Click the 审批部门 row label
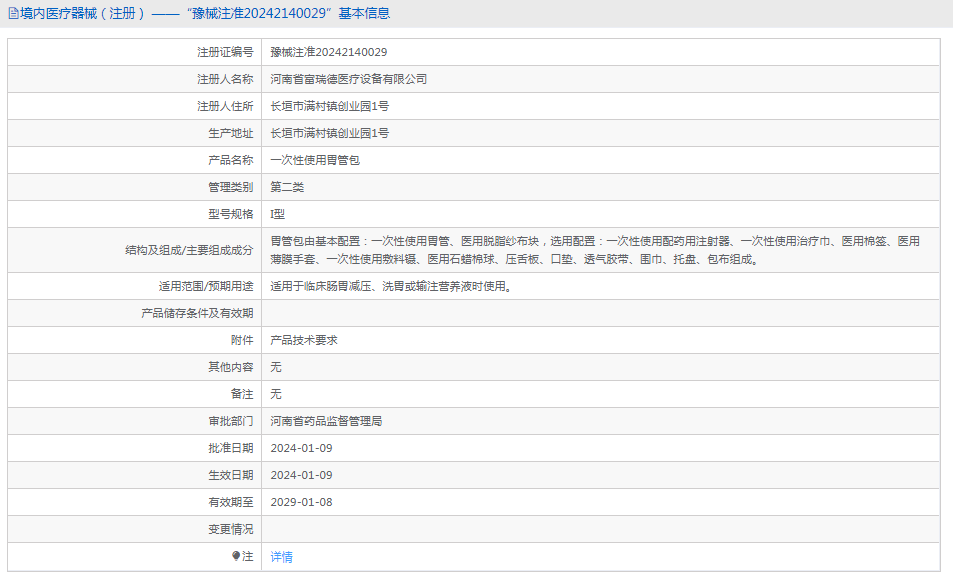 (231, 421)
